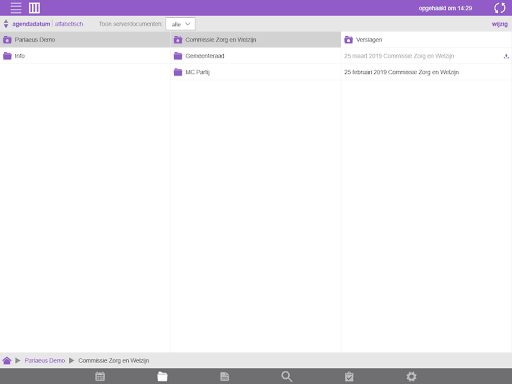
Task: Open the notes page icon in bottom bar
Action: point(225,377)
